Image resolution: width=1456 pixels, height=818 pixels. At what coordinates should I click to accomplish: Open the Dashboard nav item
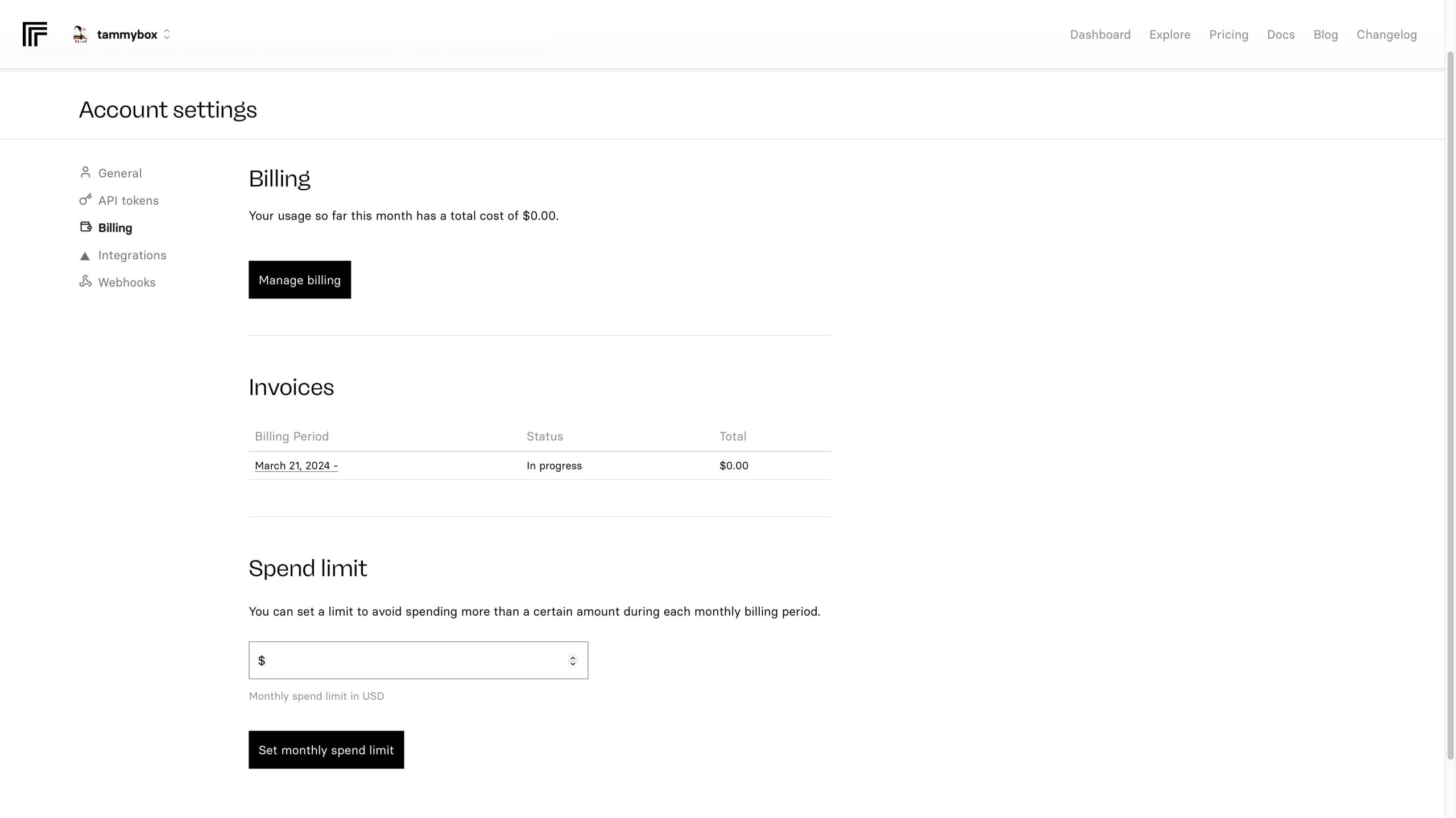1100,34
